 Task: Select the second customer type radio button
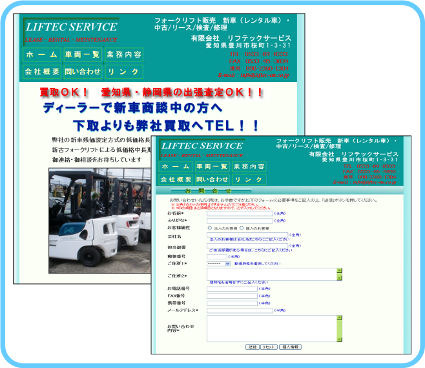(242, 228)
